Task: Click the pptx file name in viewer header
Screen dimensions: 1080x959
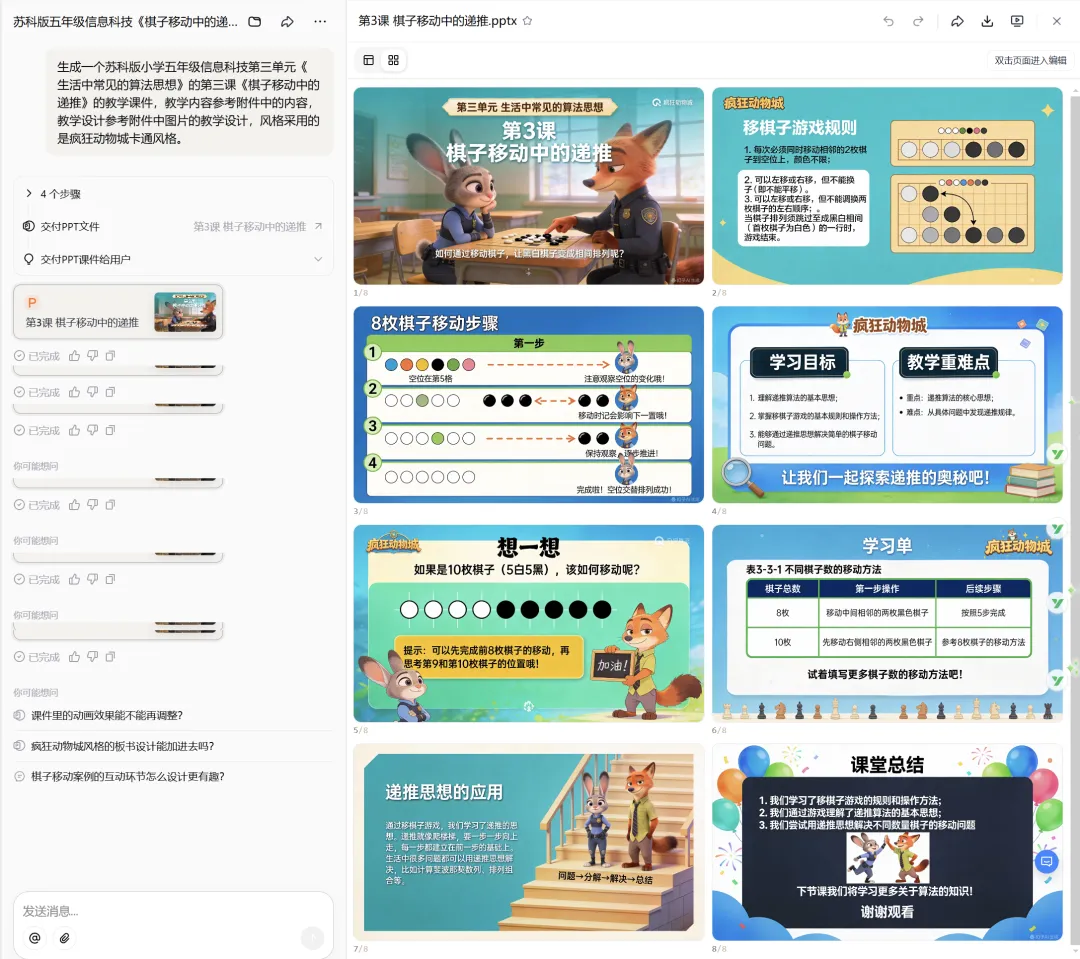Action: 437,21
